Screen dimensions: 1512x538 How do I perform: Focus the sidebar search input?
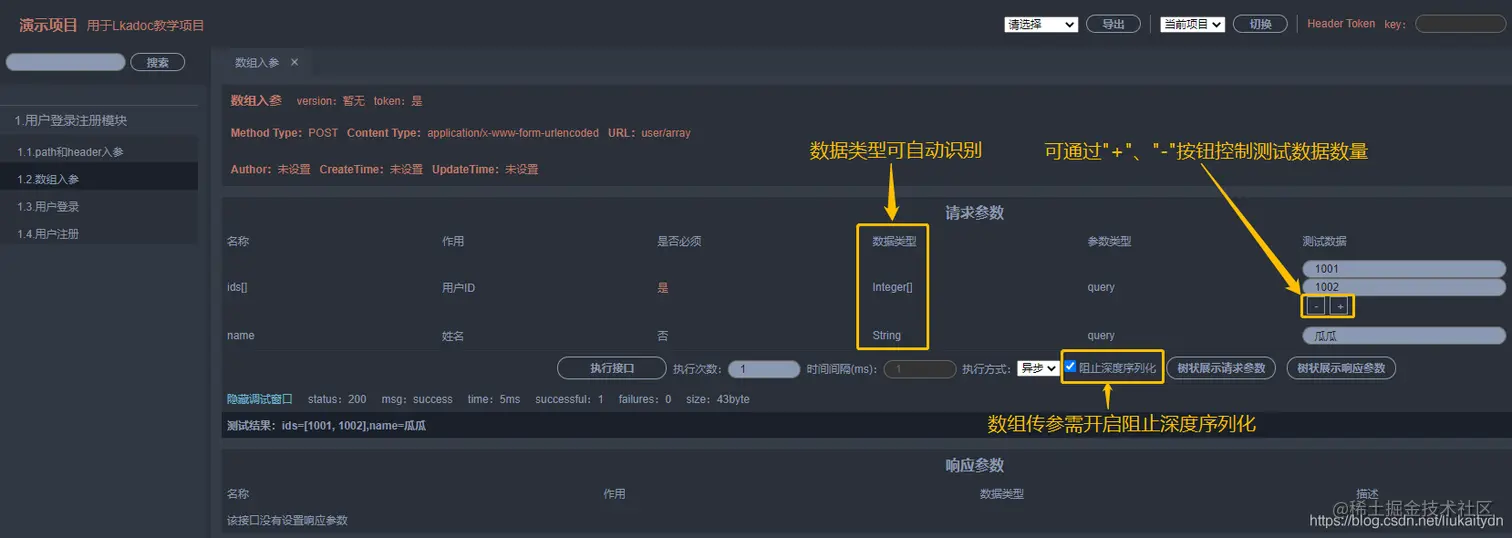tap(65, 62)
